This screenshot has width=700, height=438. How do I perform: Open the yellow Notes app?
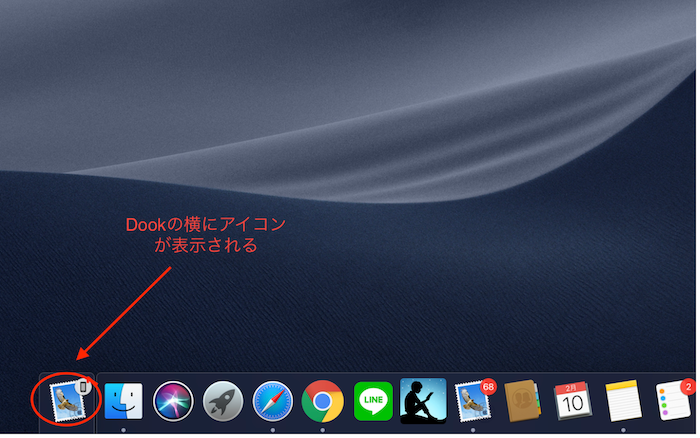pos(623,400)
